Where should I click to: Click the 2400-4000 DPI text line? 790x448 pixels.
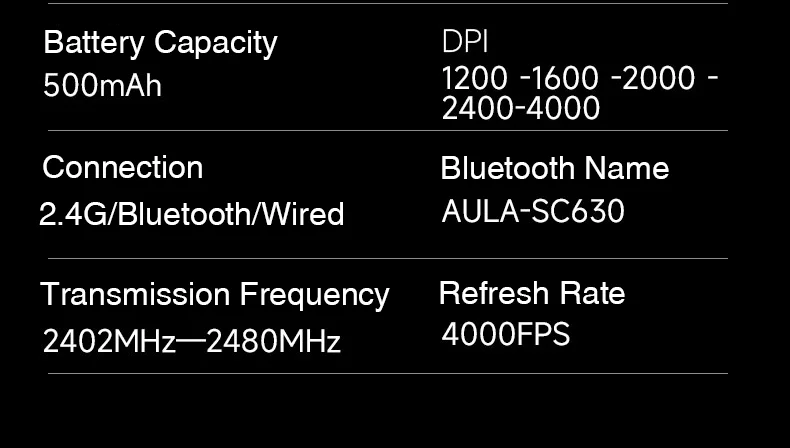(x=521, y=107)
